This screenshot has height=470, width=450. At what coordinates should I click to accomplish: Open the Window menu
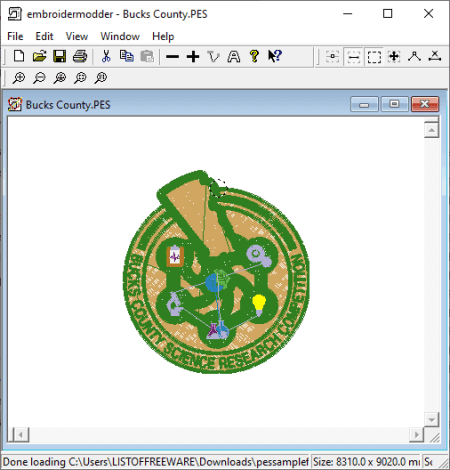120,36
